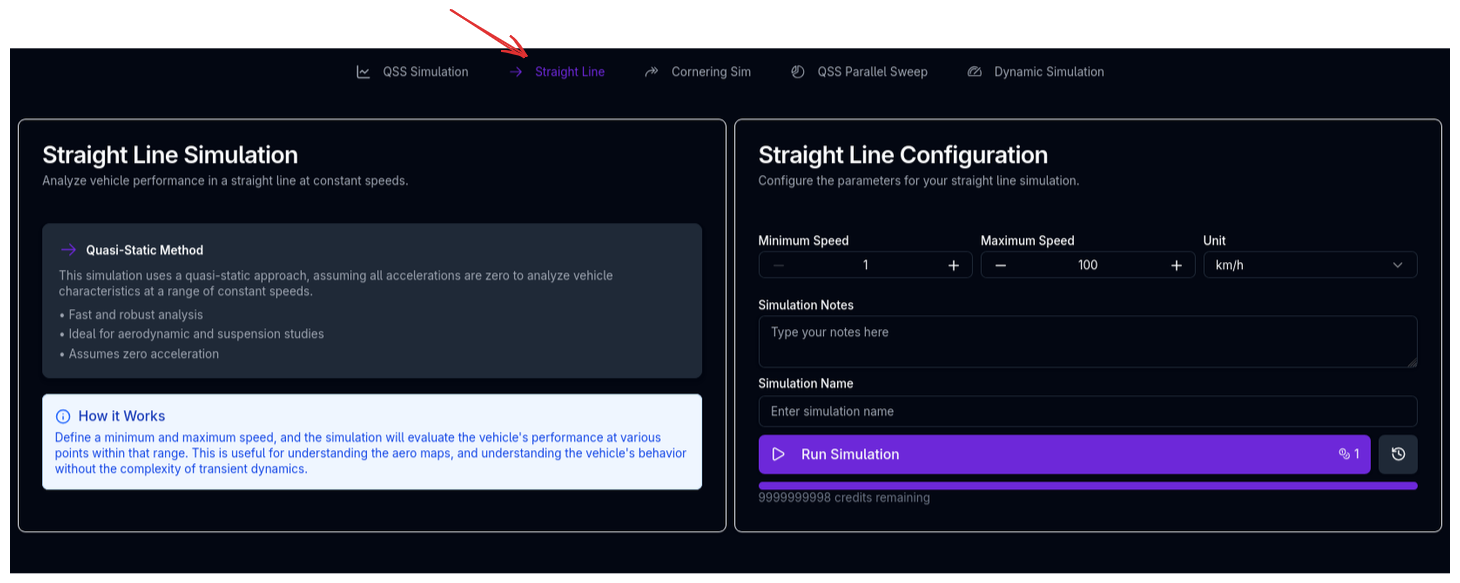Increase Maximum Speed with plus button
1460x583 pixels.
tap(1176, 265)
